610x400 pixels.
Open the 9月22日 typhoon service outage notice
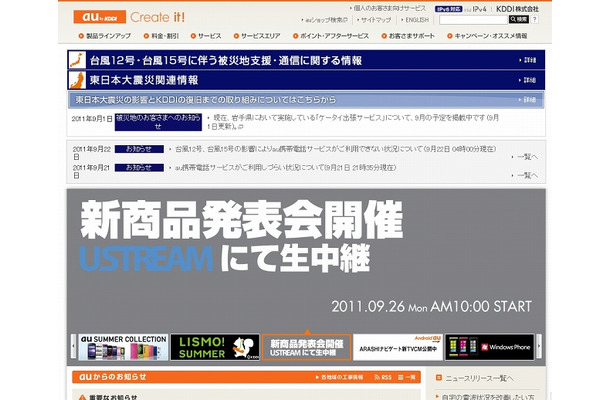(x=335, y=149)
